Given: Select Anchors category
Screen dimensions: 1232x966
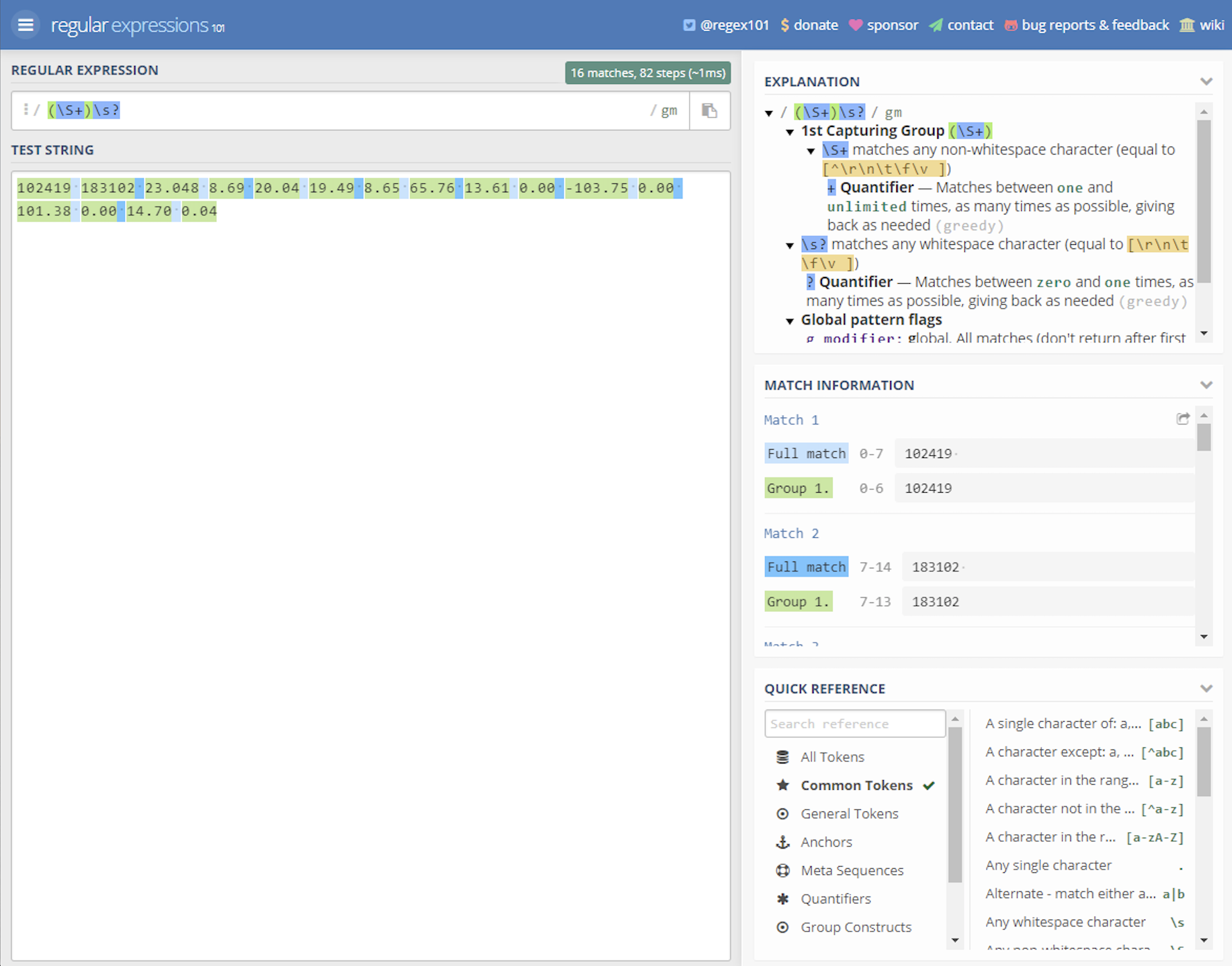Looking at the screenshot, I should tap(826, 842).
